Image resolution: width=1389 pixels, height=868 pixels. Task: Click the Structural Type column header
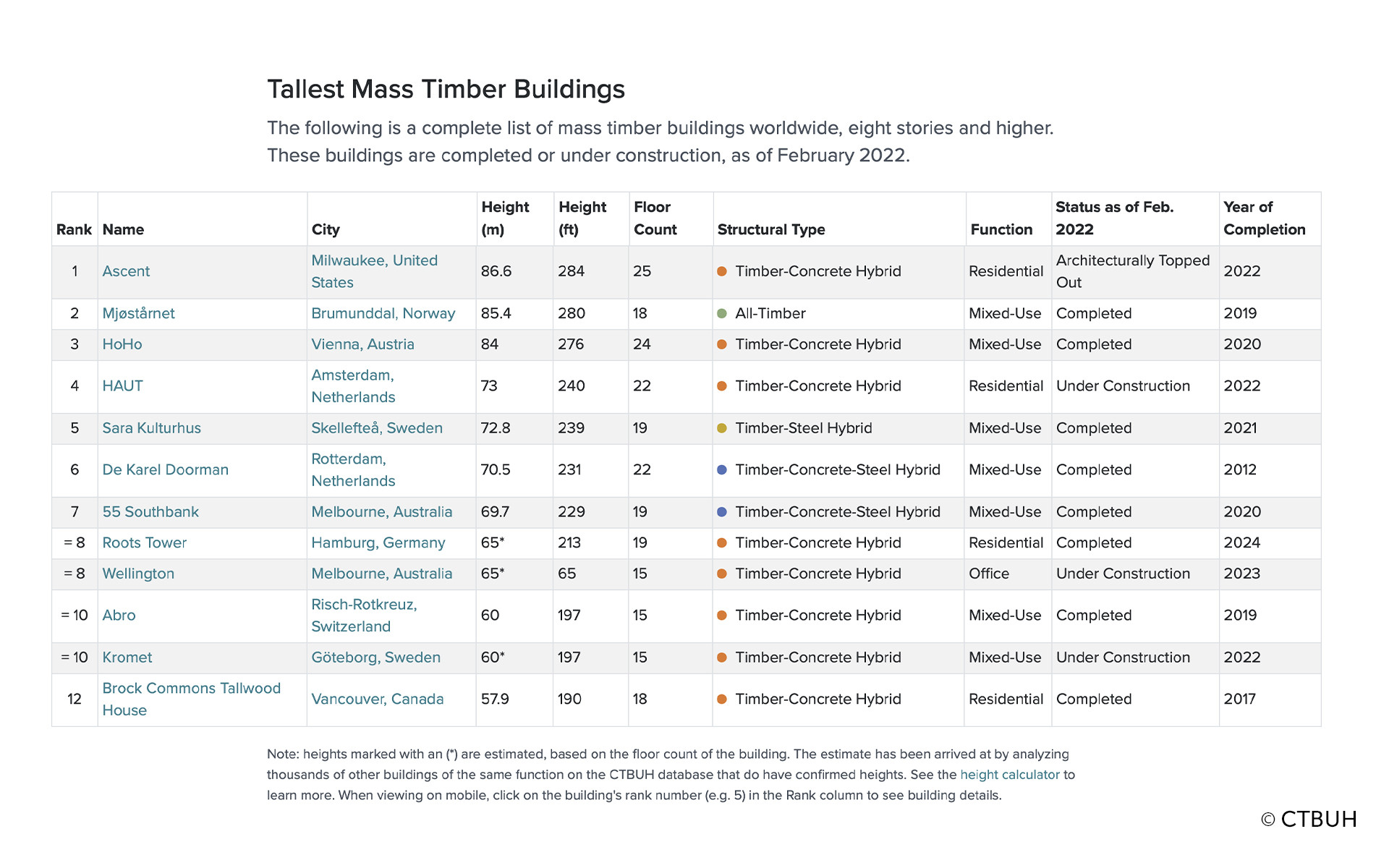click(770, 229)
